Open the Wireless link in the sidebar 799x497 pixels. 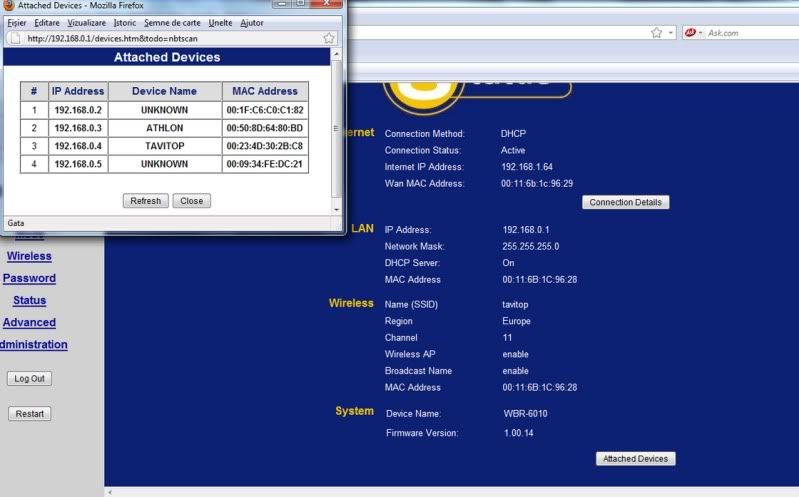29,256
